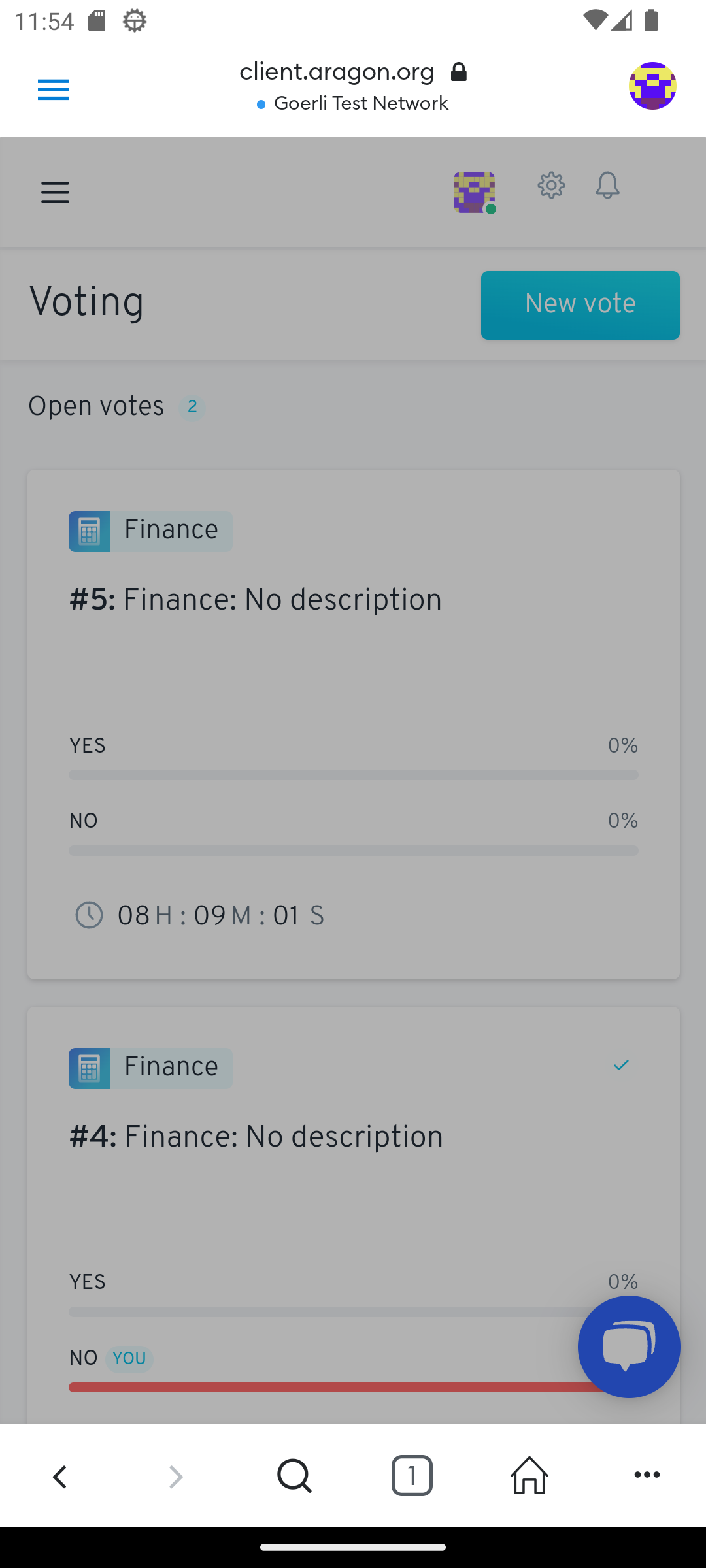Go to the browser home page
The width and height of the screenshot is (706, 1568).
tap(529, 1476)
